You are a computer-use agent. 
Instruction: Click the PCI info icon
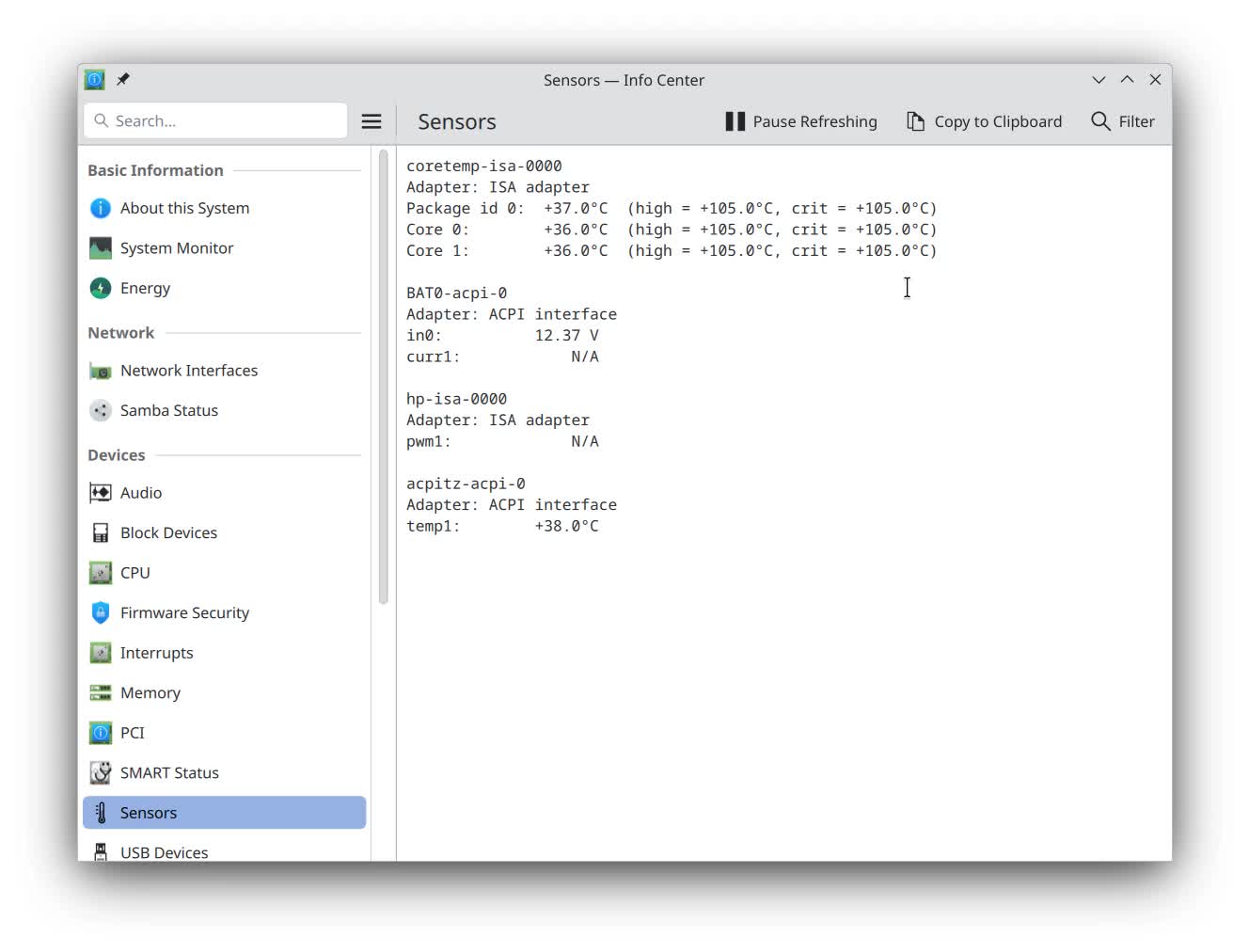pos(101,733)
